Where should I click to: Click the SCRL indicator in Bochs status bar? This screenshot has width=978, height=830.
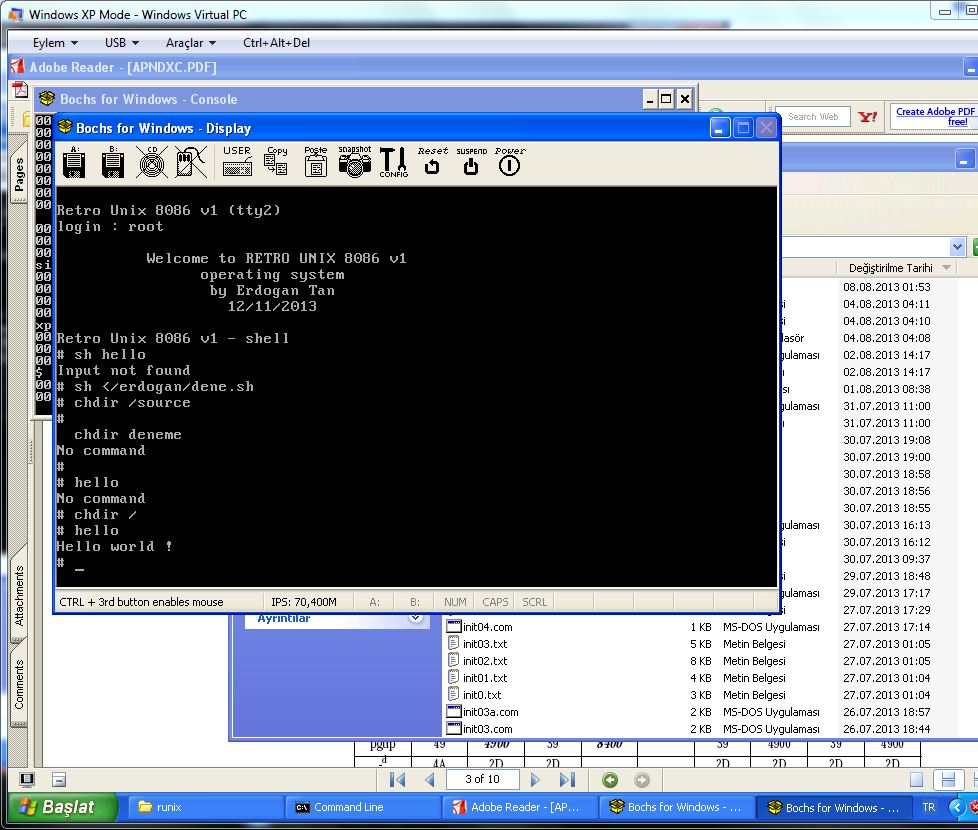535,602
